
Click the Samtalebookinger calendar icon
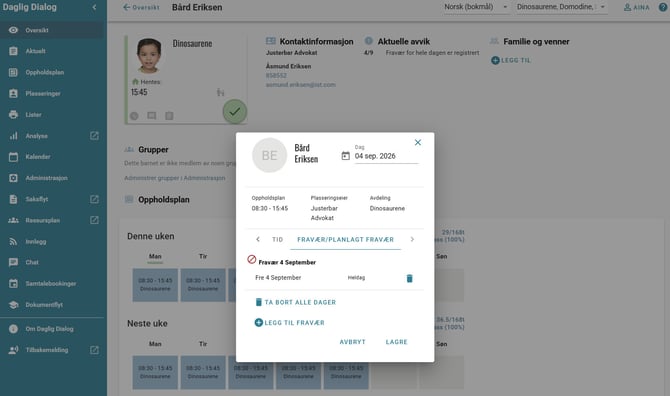[x=13, y=284]
